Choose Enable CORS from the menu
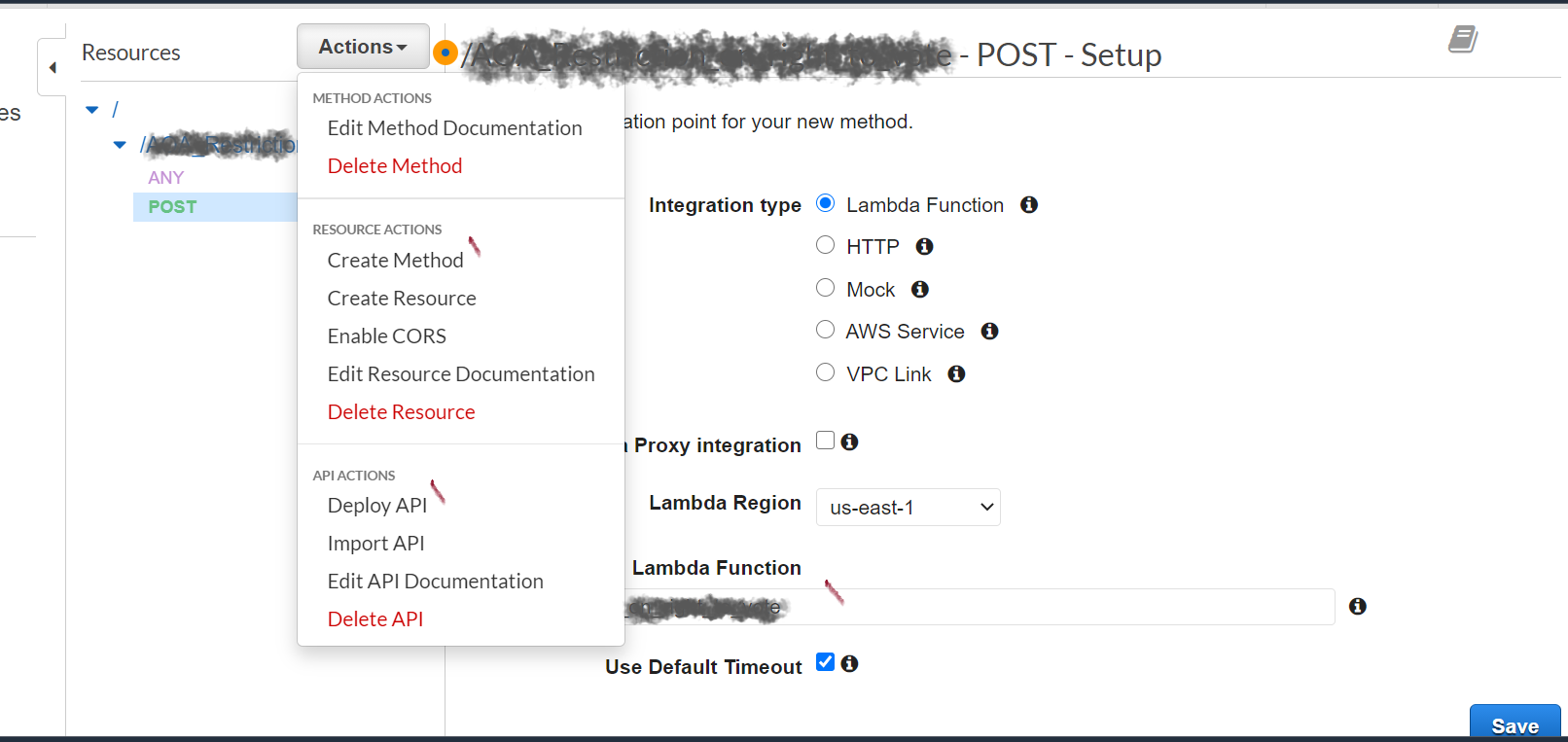The height and width of the screenshot is (742, 1568). [387, 336]
